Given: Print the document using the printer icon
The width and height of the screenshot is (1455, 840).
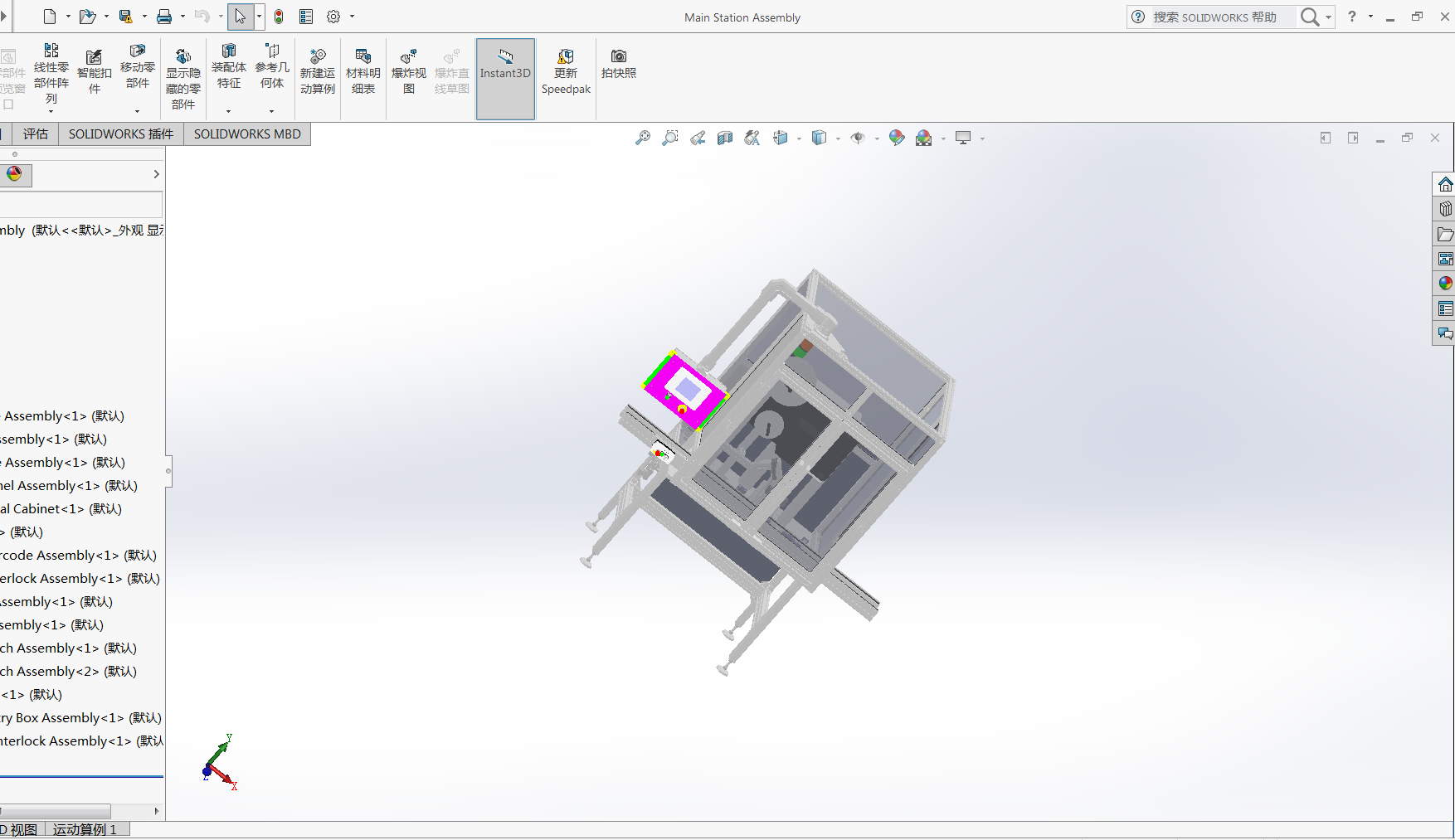Looking at the screenshot, I should (164, 17).
